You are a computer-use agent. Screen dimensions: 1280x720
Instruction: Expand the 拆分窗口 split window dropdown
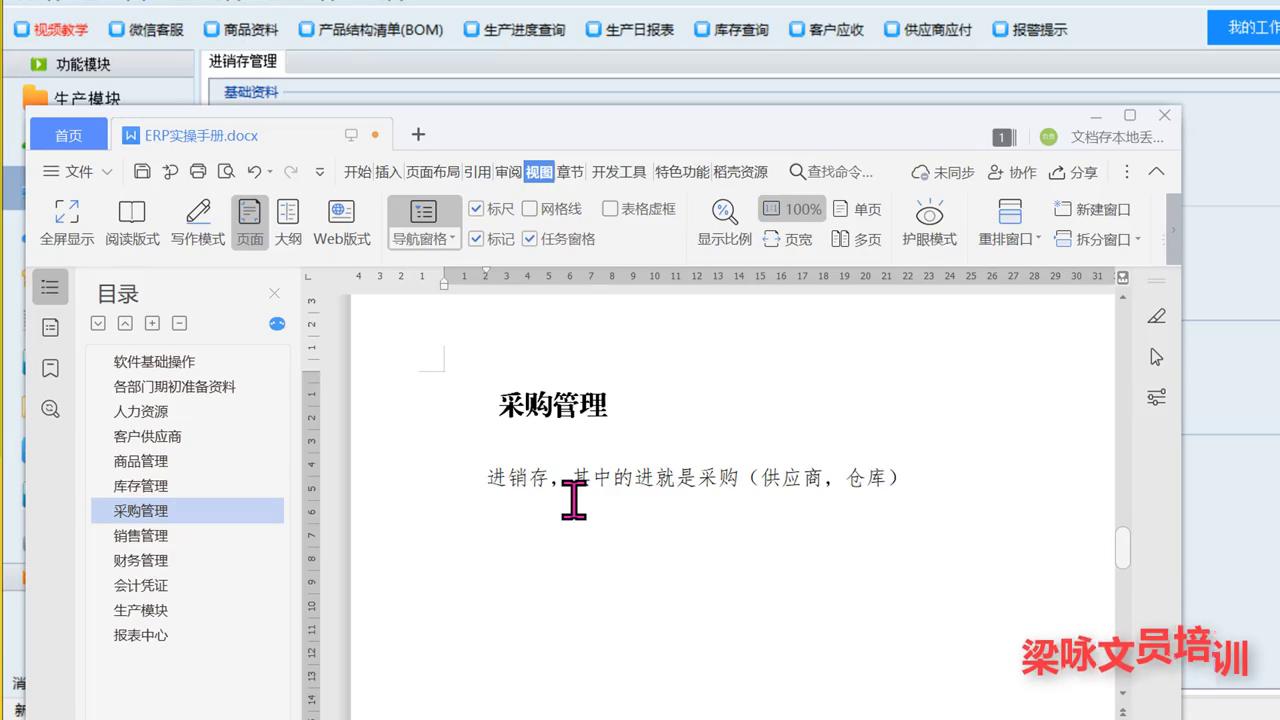1141,239
